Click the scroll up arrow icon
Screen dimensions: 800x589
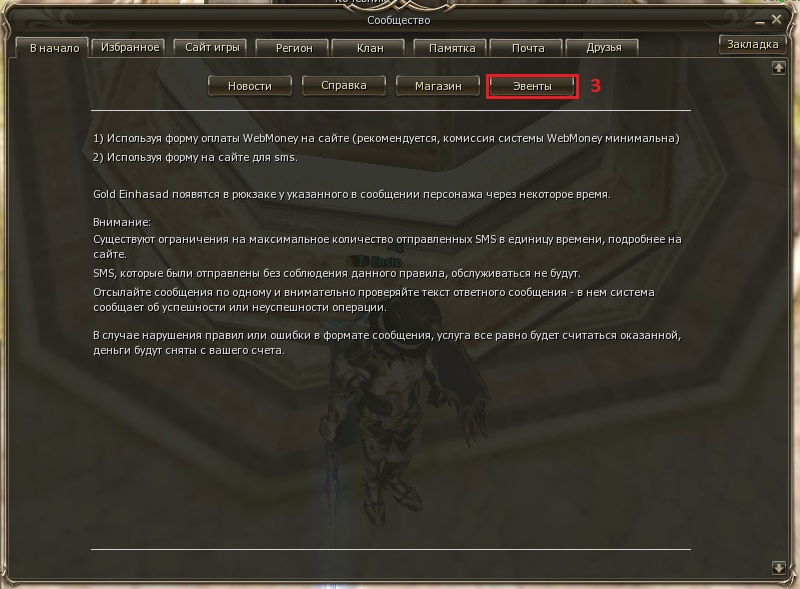tap(778, 67)
